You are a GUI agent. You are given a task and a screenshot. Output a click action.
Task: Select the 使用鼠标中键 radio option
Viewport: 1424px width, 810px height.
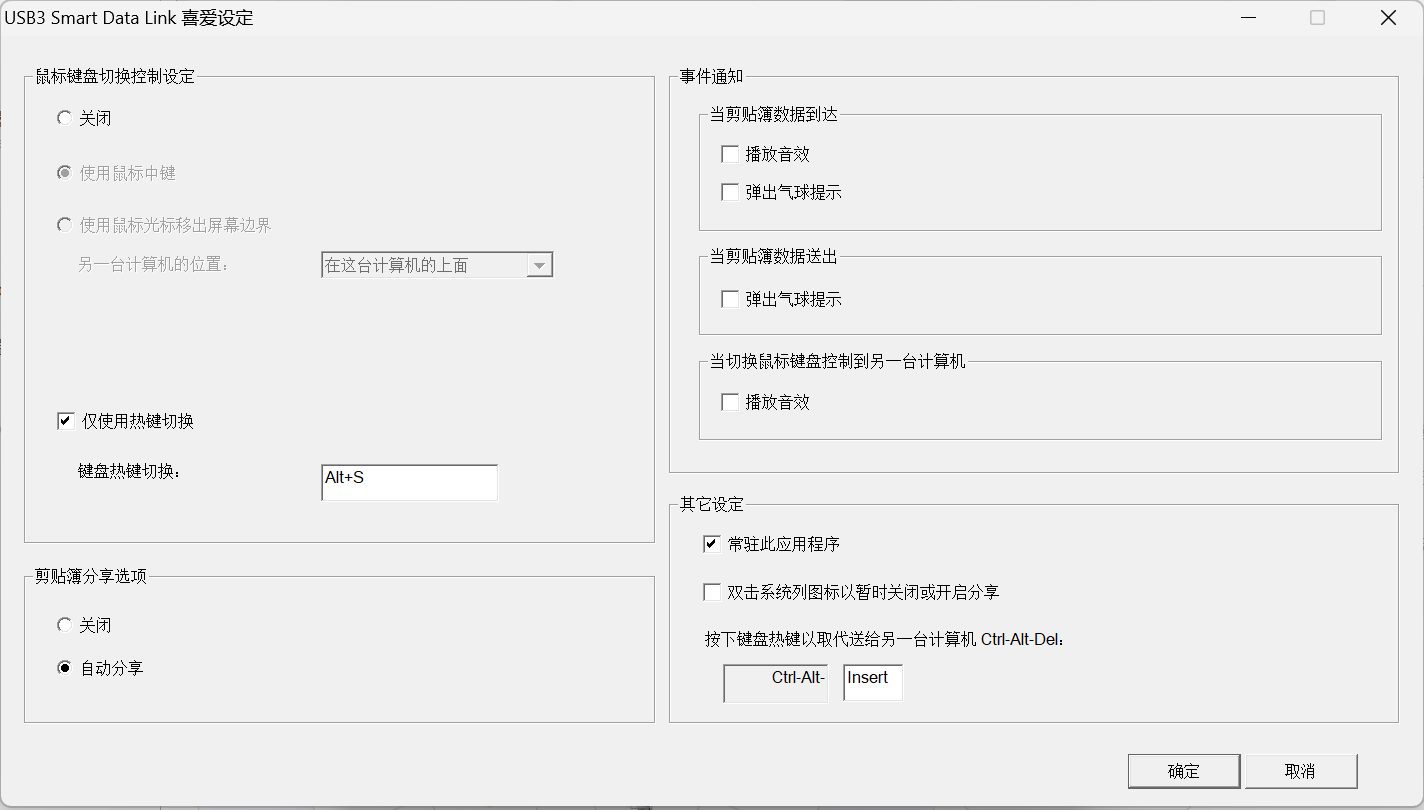pyautogui.click(x=65, y=173)
